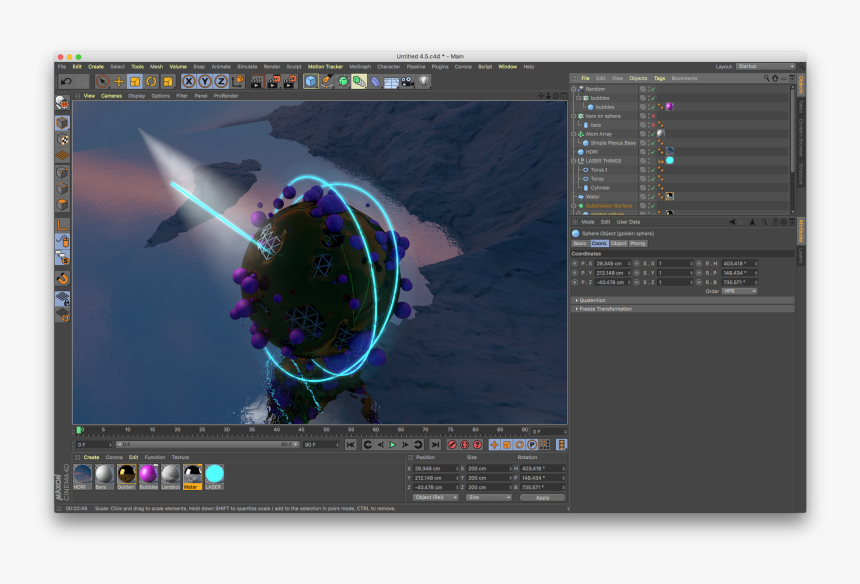Select the Rotate tool in the toolbar
The image size is (860, 584).
(x=151, y=82)
